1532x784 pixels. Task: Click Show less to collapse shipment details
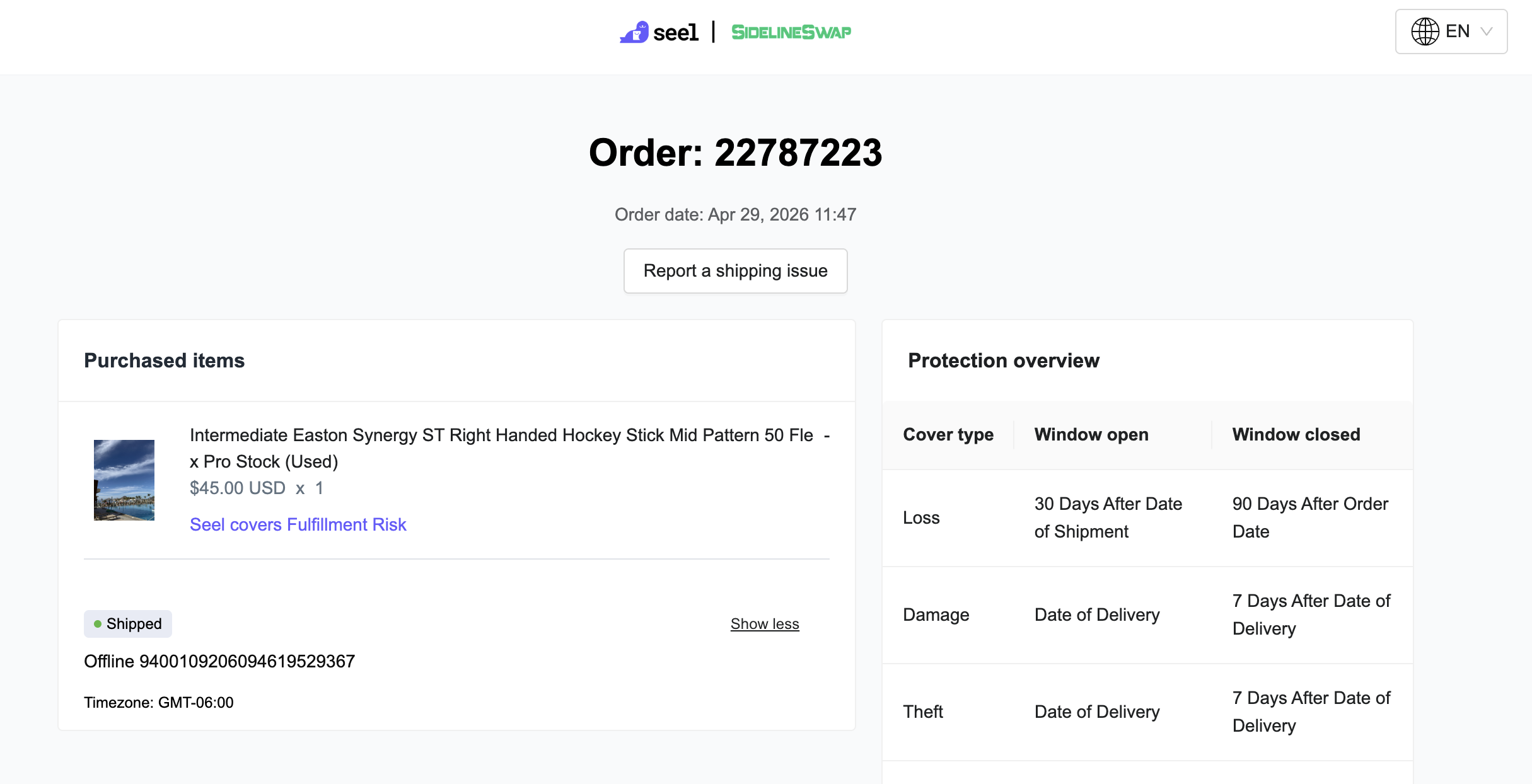pos(765,624)
